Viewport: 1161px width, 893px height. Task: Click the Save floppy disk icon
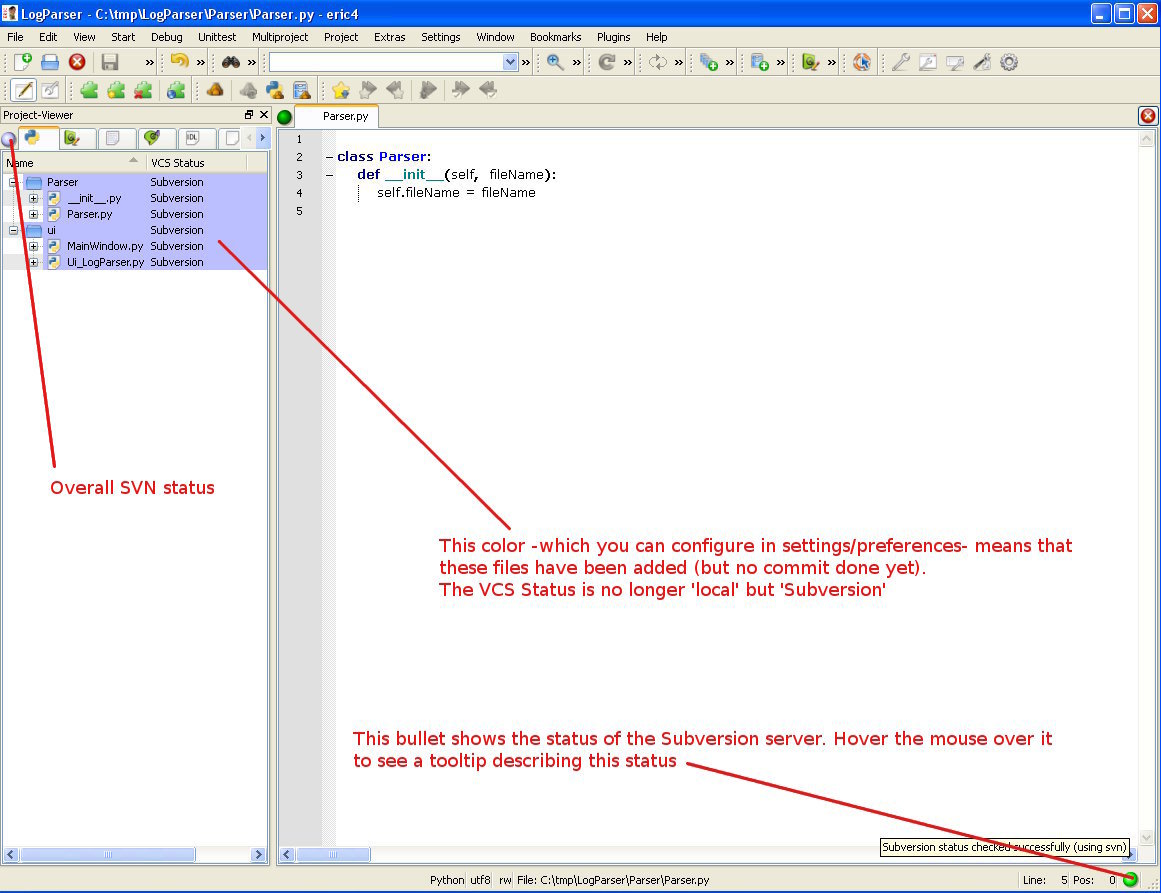(x=110, y=62)
